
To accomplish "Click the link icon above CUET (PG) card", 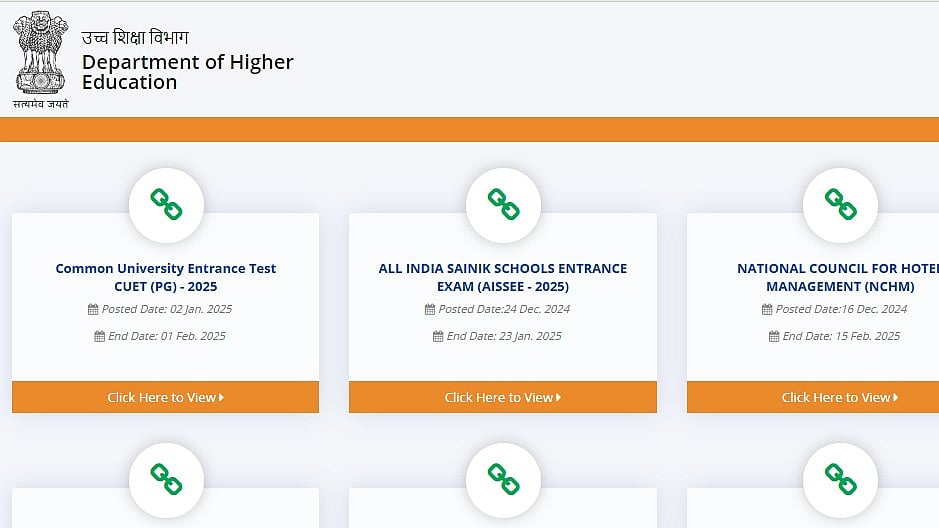I will pos(166,205).
